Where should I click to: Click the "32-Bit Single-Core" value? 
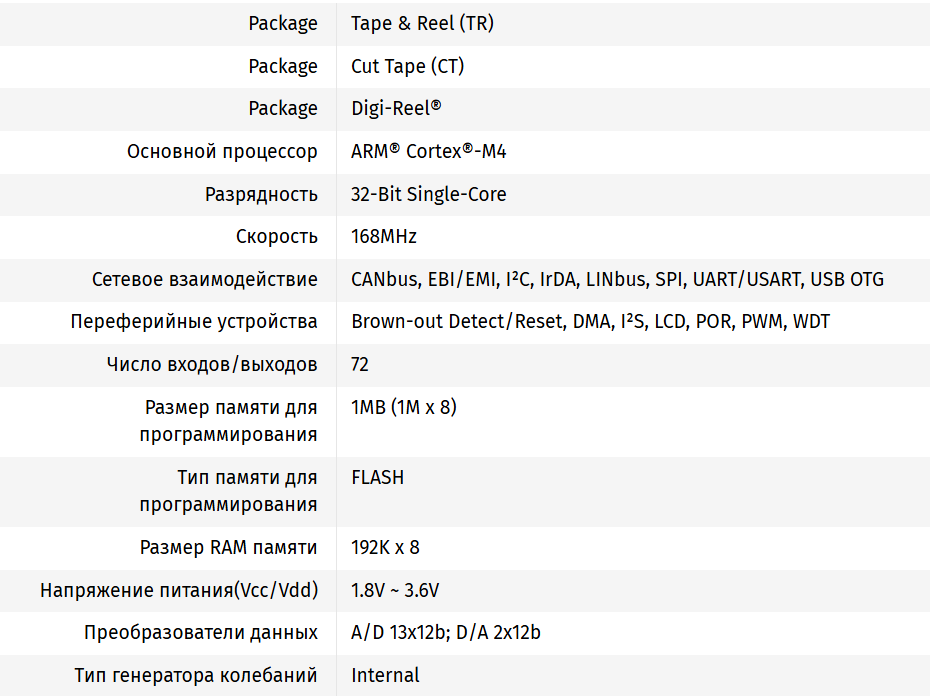(428, 194)
